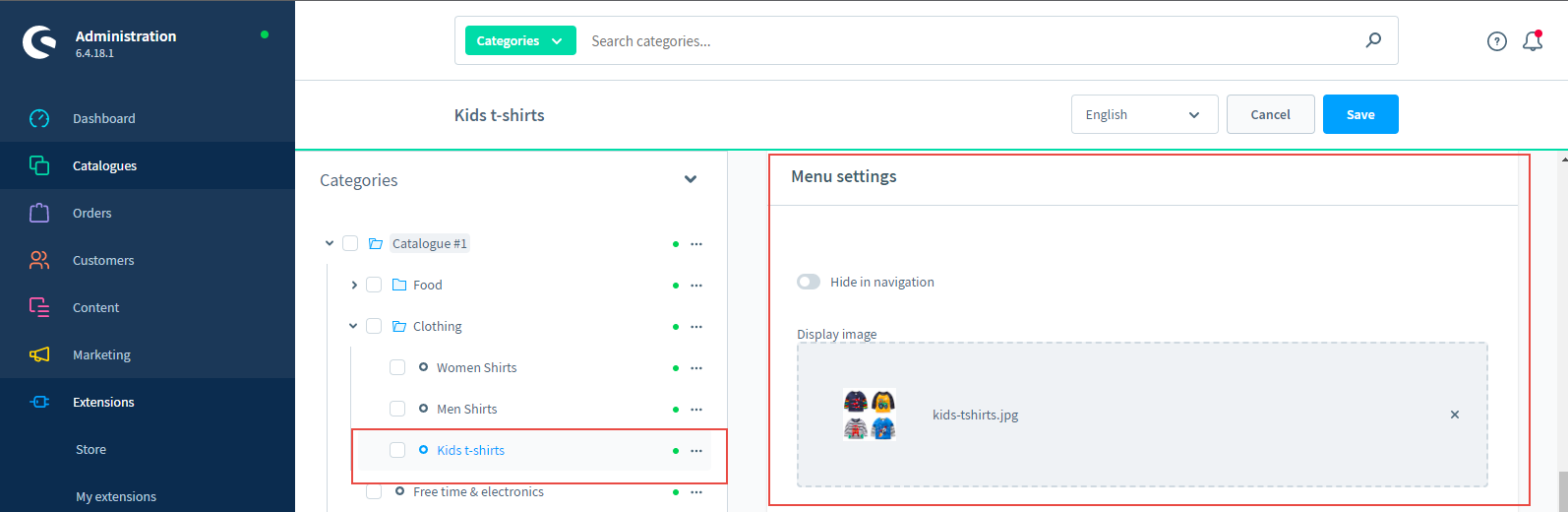The image size is (1568, 512).
Task: Check the Clothing category checkbox
Action: 374,326
